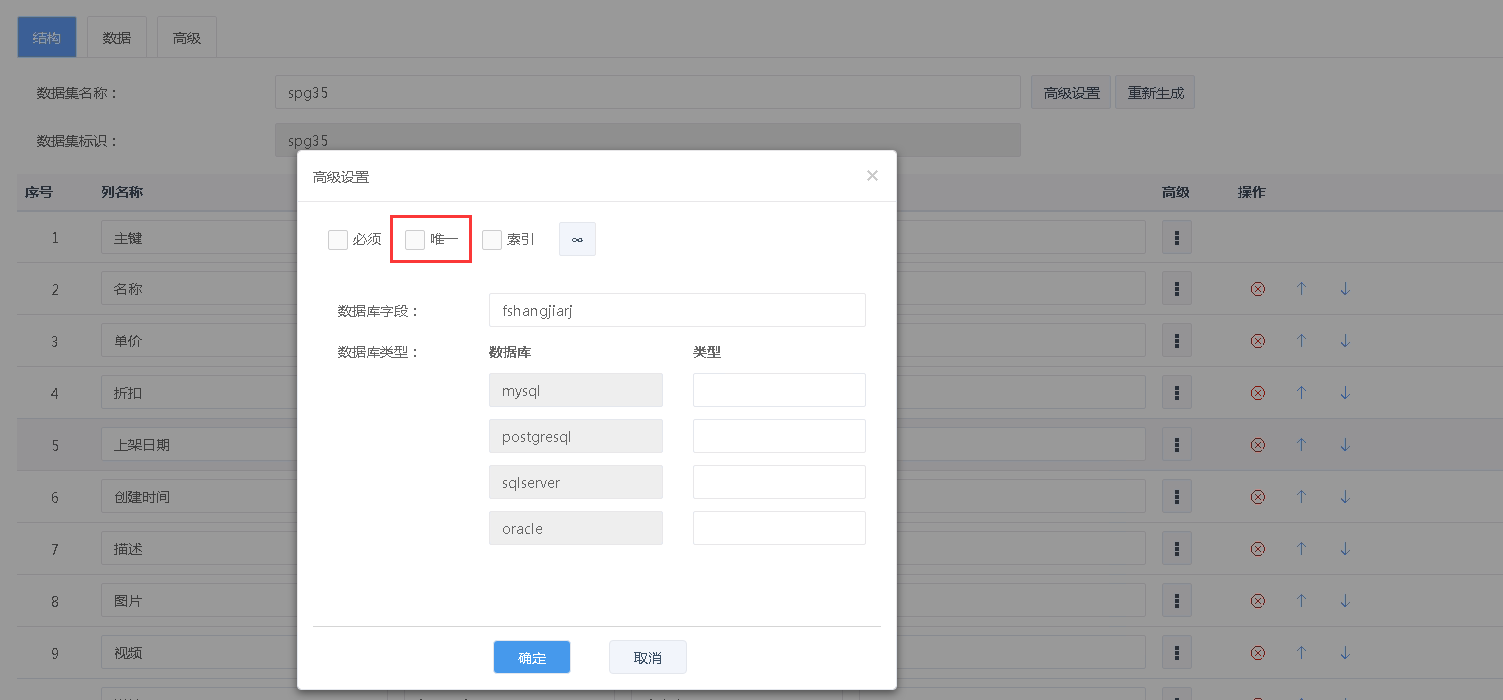Screen dimensions: 1503x700
Task: Click the 创建时间 column name field
Action: (x=198, y=497)
